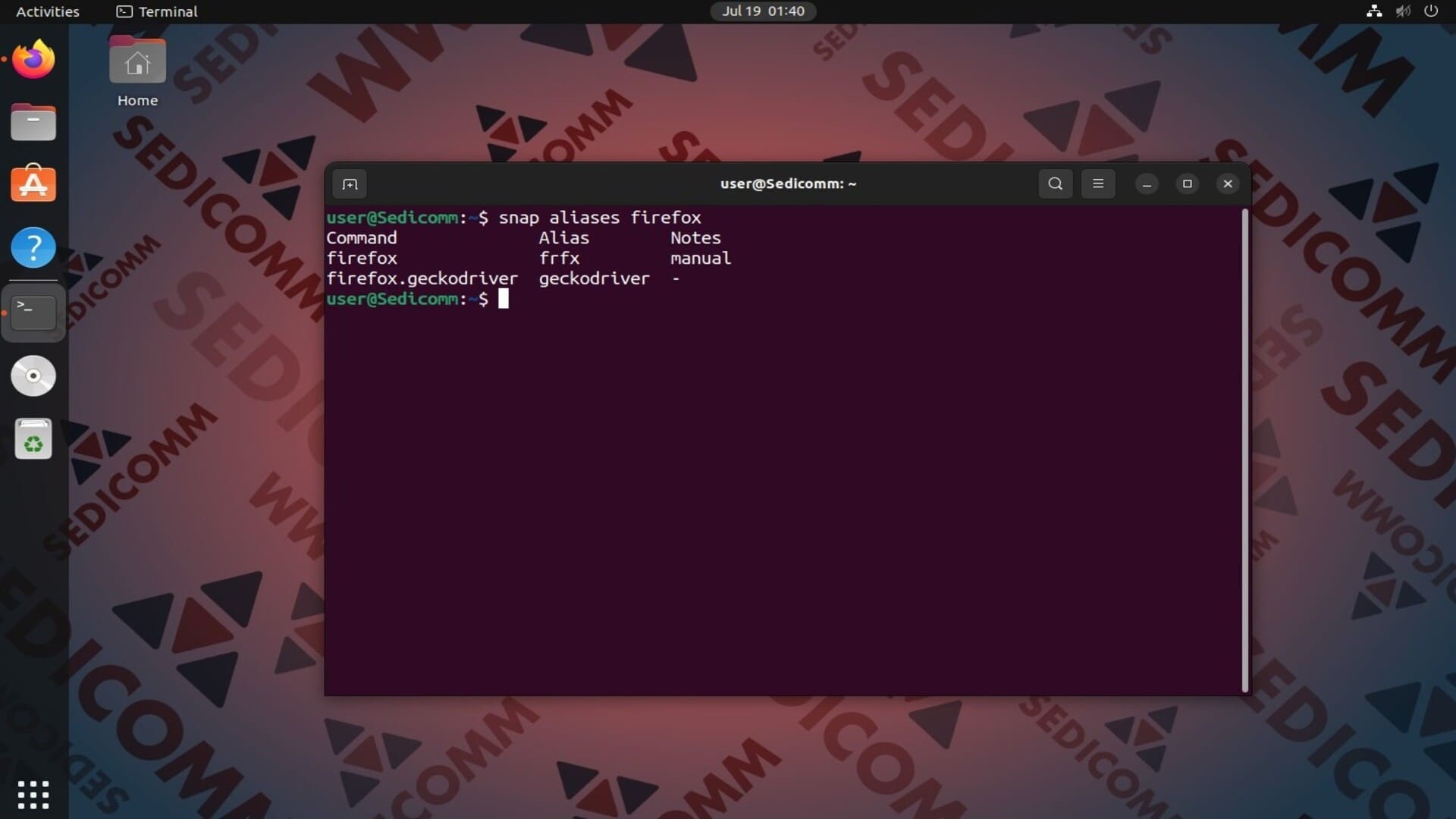Open Help from the dock
This screenshot has width=1456, height=819.
point(33,247)
